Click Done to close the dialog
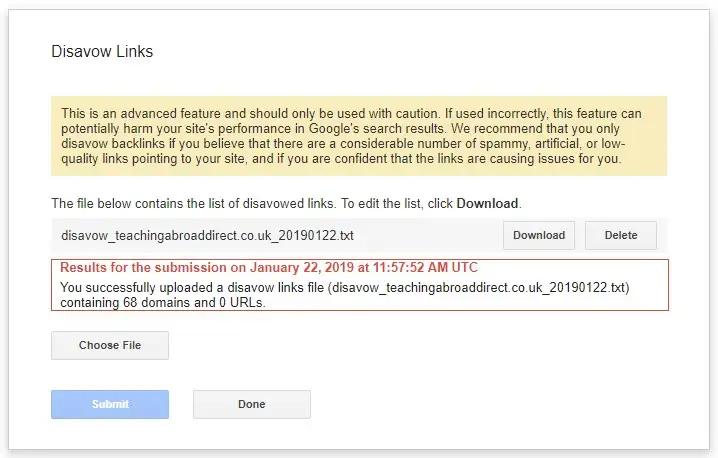 pos(251,404)
